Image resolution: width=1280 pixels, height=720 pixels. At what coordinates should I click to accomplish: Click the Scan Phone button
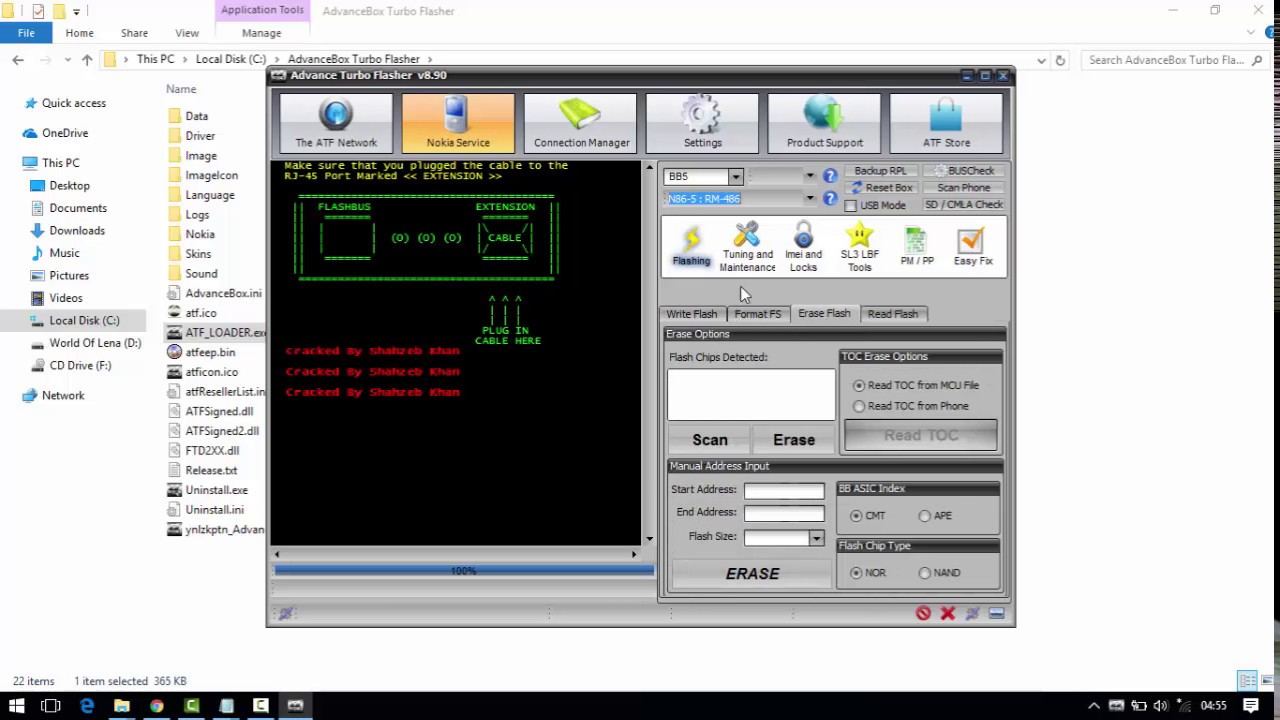pyautogui.click(x=963, y=188)
